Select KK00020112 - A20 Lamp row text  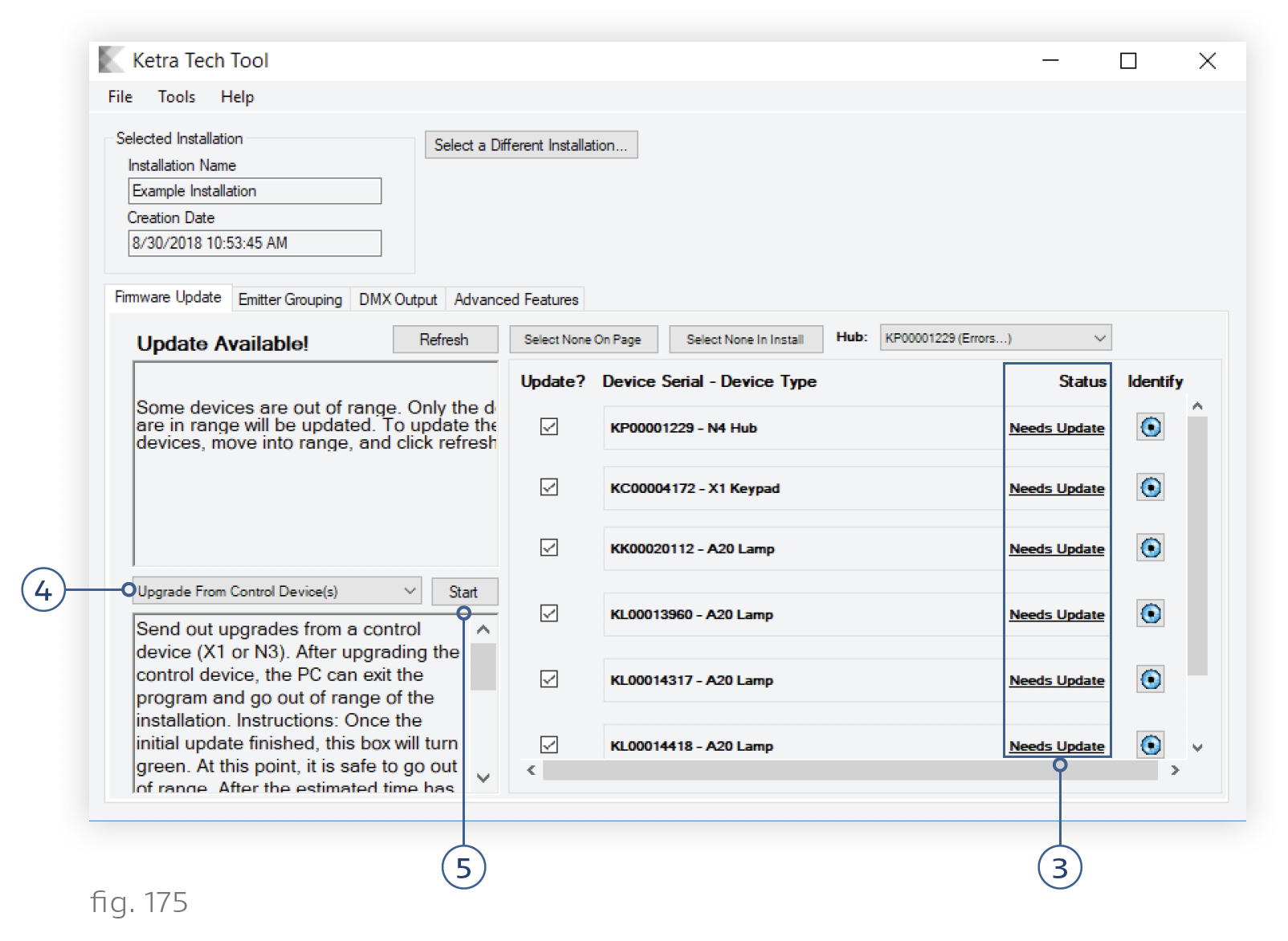click(692, 549)
